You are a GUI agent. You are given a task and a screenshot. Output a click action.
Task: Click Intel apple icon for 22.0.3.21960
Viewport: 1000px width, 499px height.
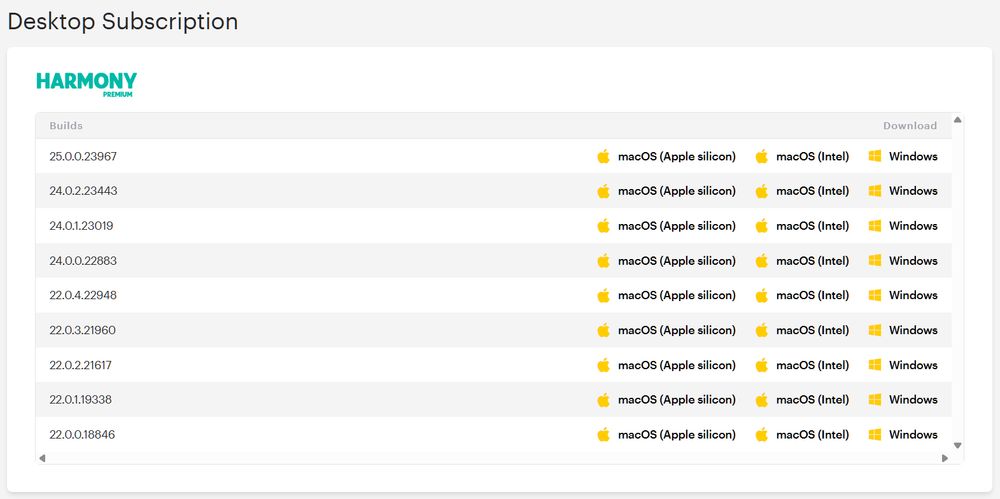(761, 330)
